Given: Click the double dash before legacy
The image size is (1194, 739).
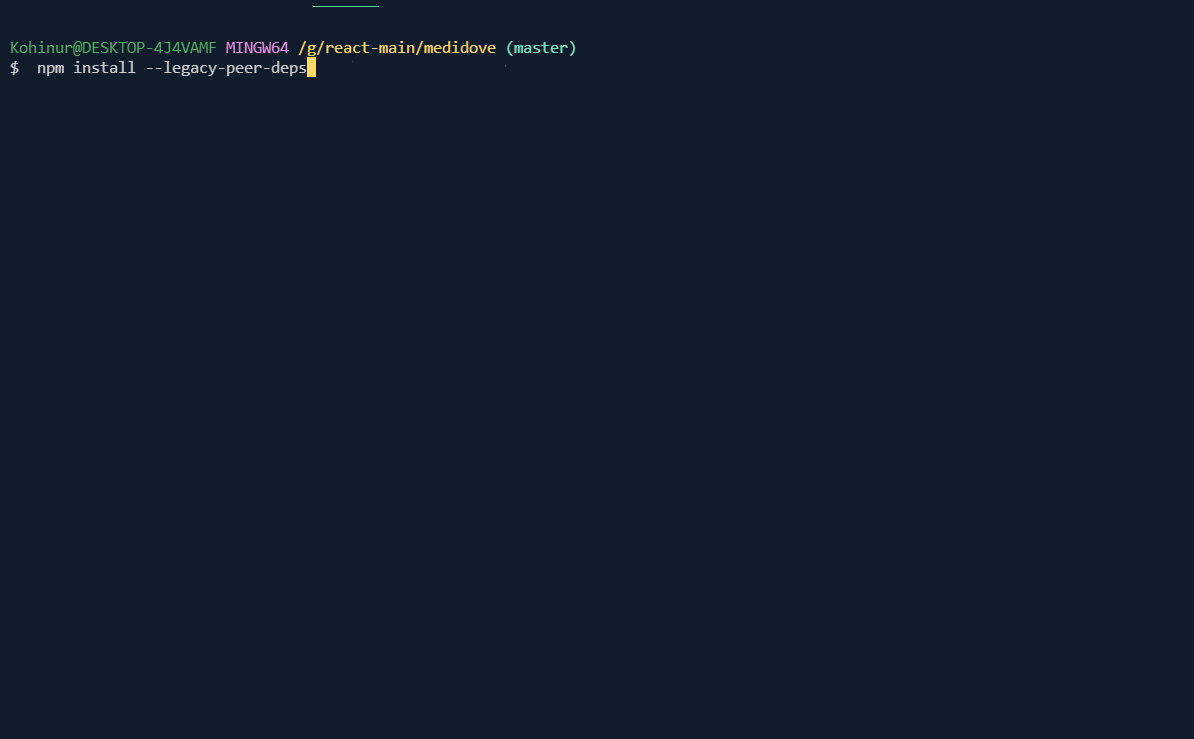Looking at the screenshot, I should [x=155, y=69].
